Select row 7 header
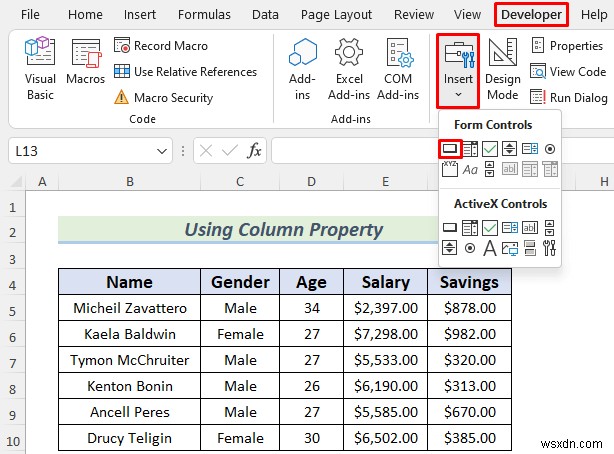The width and height of the screenshot is (614, 454). [13, 363]
